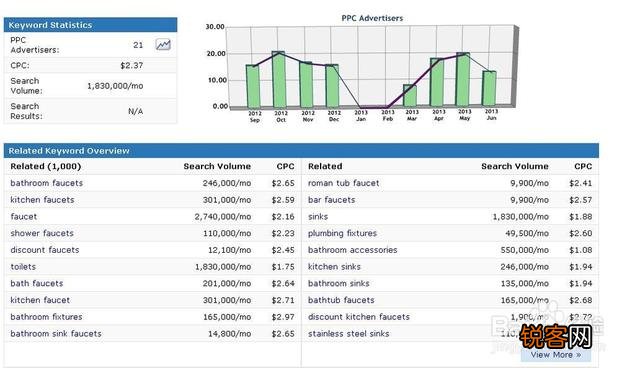Screen dimensions: 640x368
Task: Select the 'faucet' related keyword
Action: (x=24, y=217)
